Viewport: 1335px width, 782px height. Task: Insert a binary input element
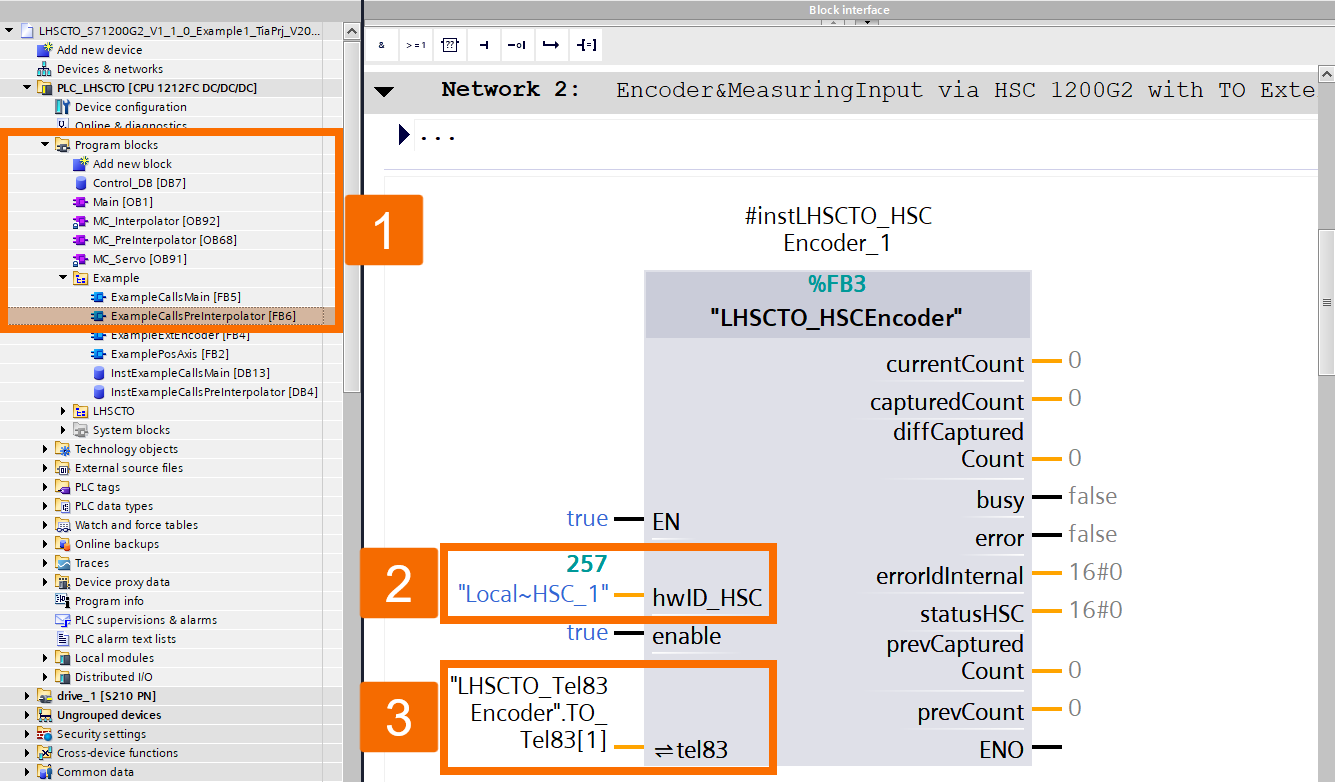[484, 45]
